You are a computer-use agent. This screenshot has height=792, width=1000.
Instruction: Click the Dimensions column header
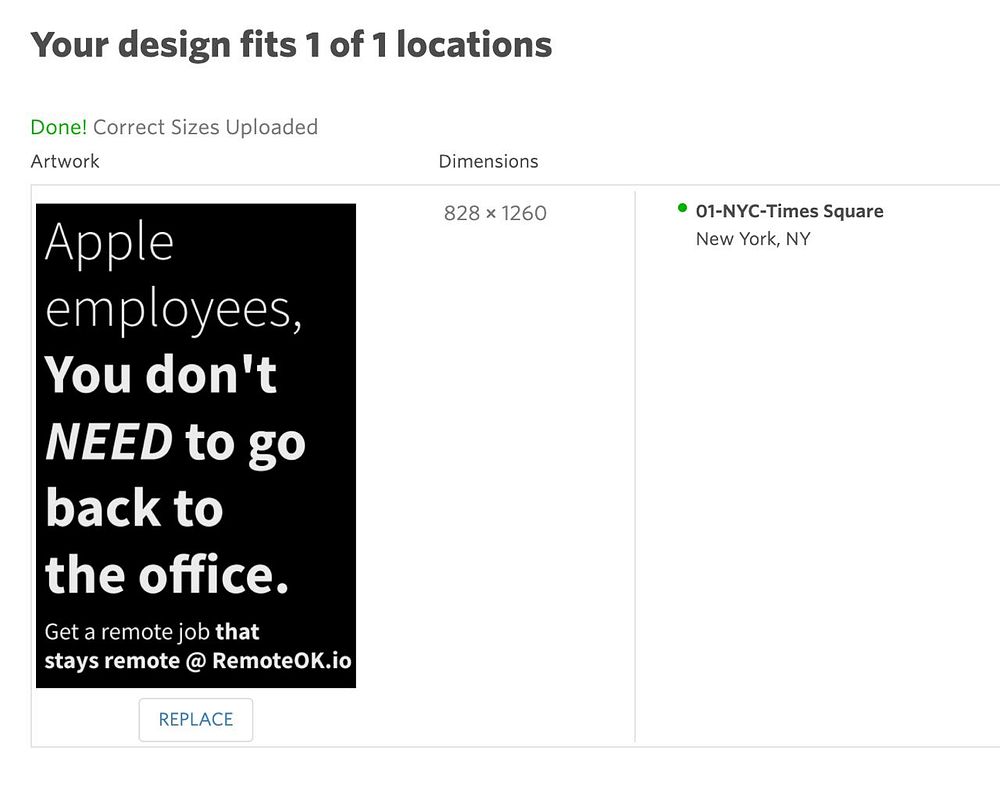(489, 161)
